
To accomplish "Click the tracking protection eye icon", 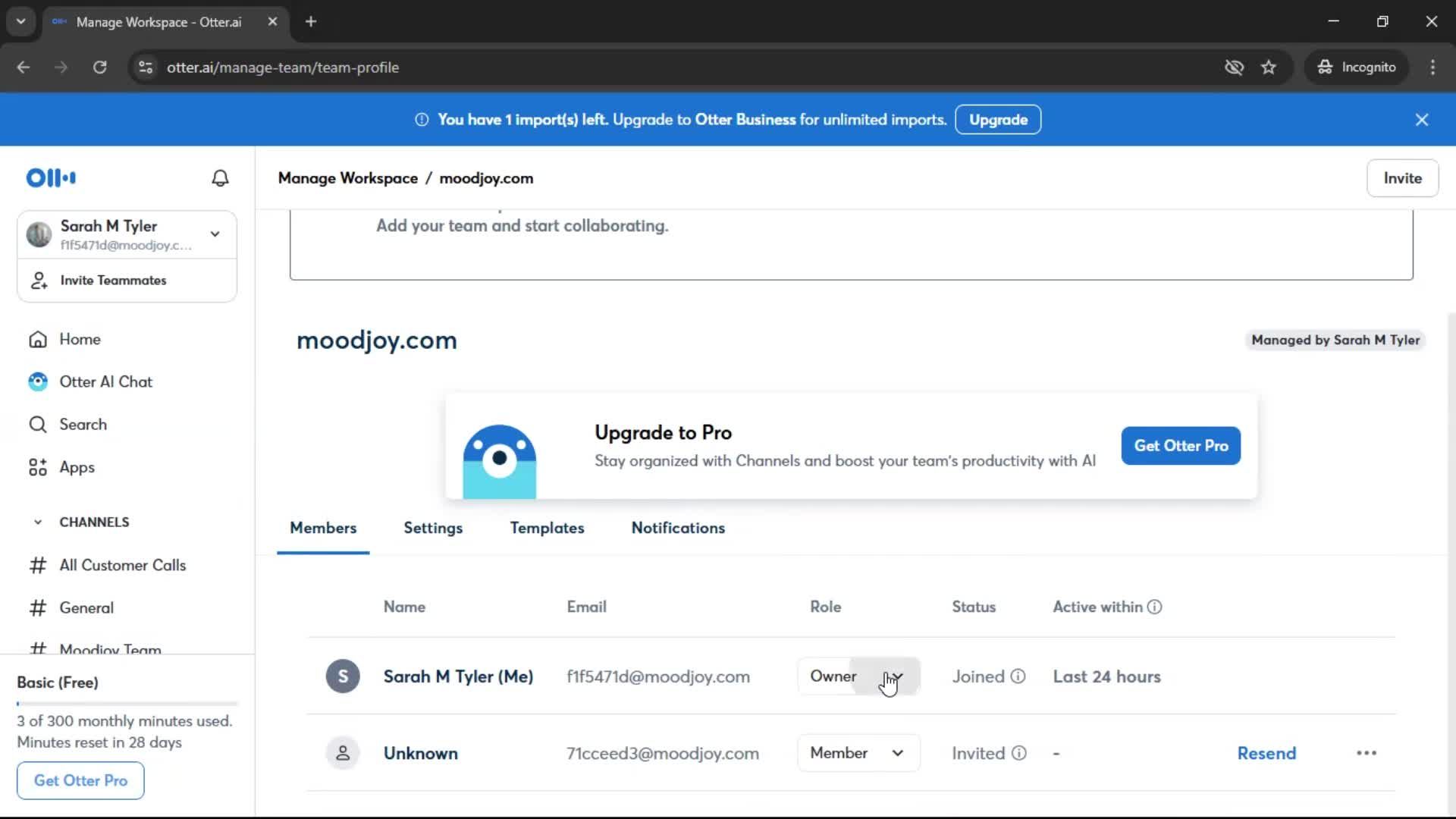I will tap(1234, 67).
